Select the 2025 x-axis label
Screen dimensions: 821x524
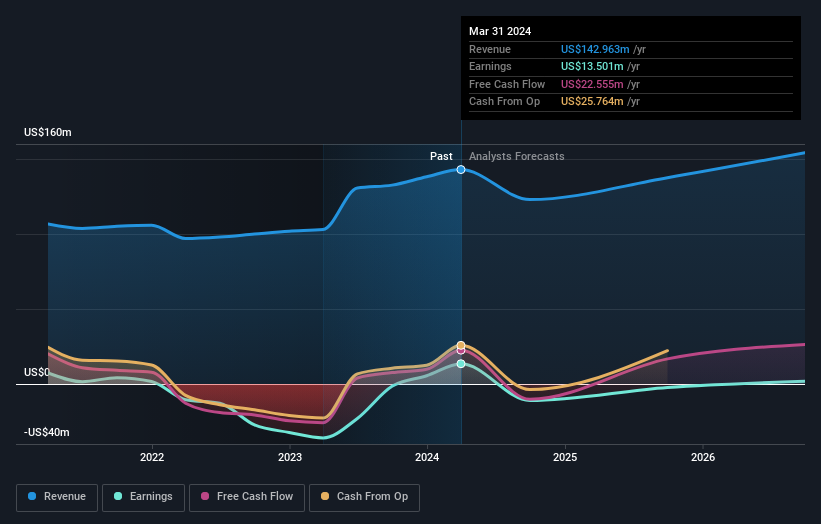click(x=565, y=458)
